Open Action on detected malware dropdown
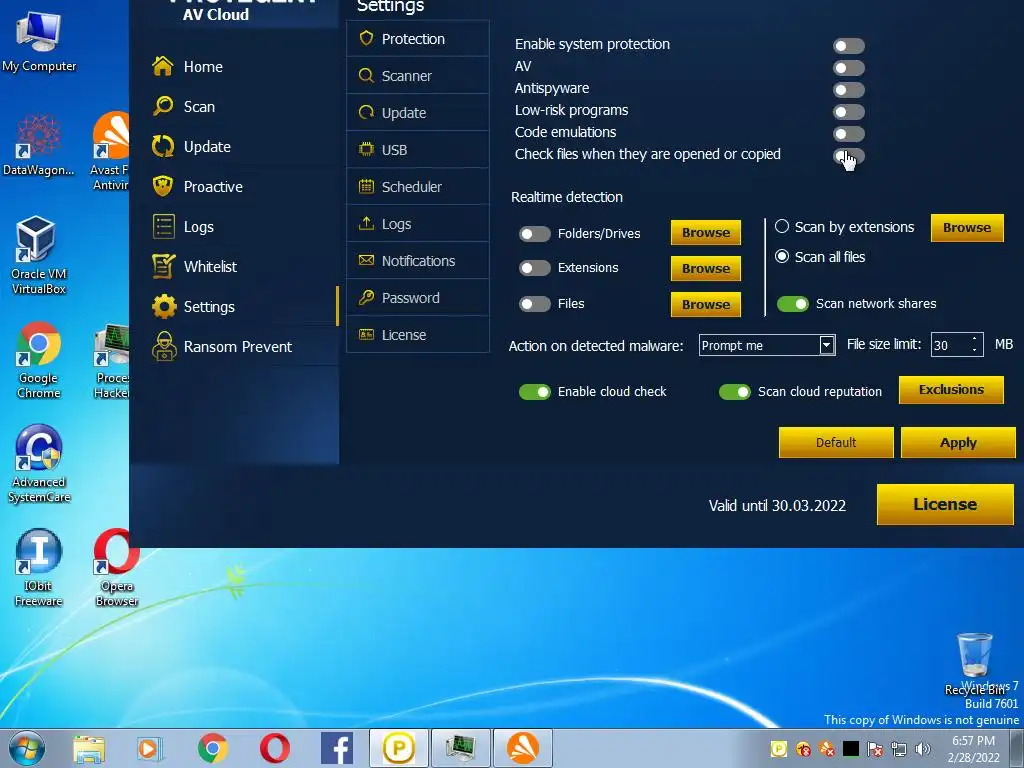The image size is (1024, 768). click(x=767, y=345)
